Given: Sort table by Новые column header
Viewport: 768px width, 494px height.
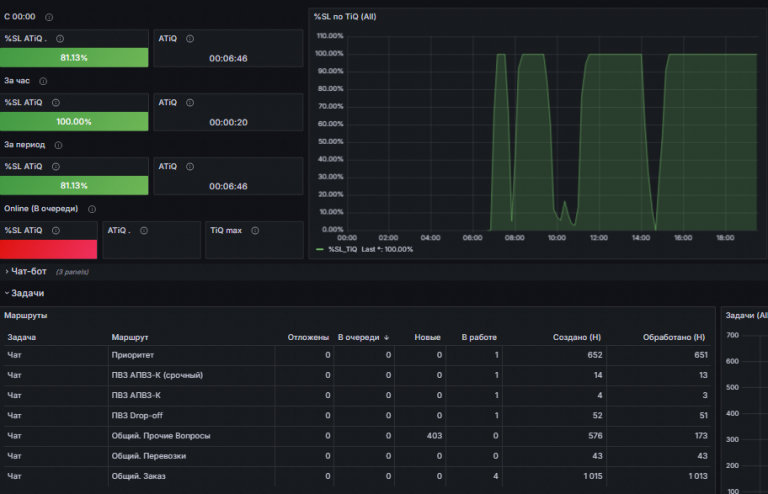Looking at the screenshot, I should pos(427,337).
